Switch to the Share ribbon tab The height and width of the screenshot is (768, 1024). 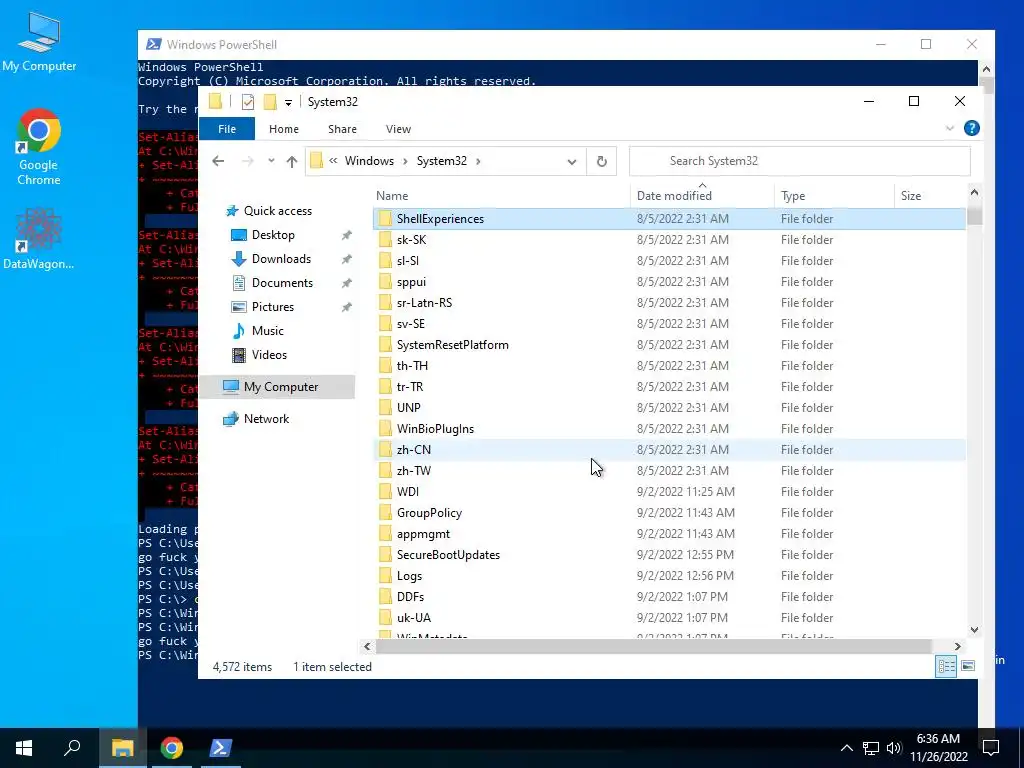coord(342,129)
